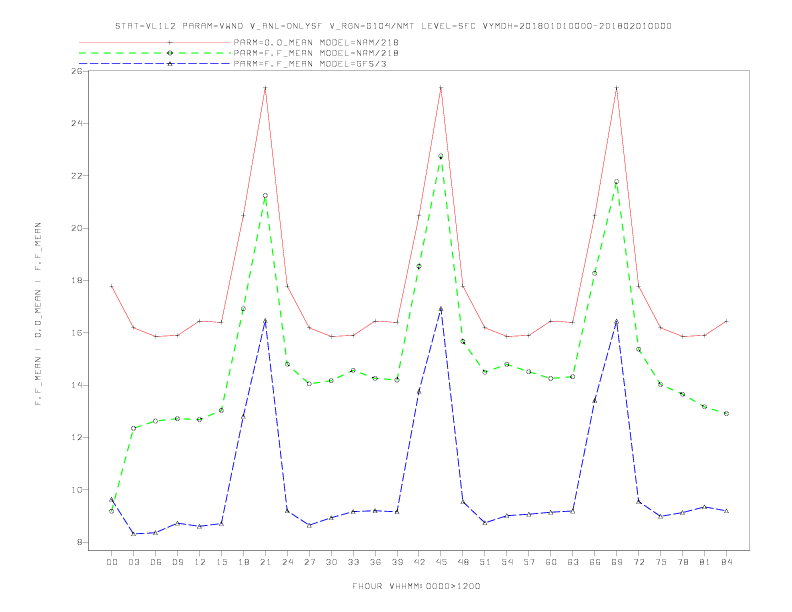The image size is (792, 612).
Task: Click y-axis tick label 20
Action: tap(77, 228)
